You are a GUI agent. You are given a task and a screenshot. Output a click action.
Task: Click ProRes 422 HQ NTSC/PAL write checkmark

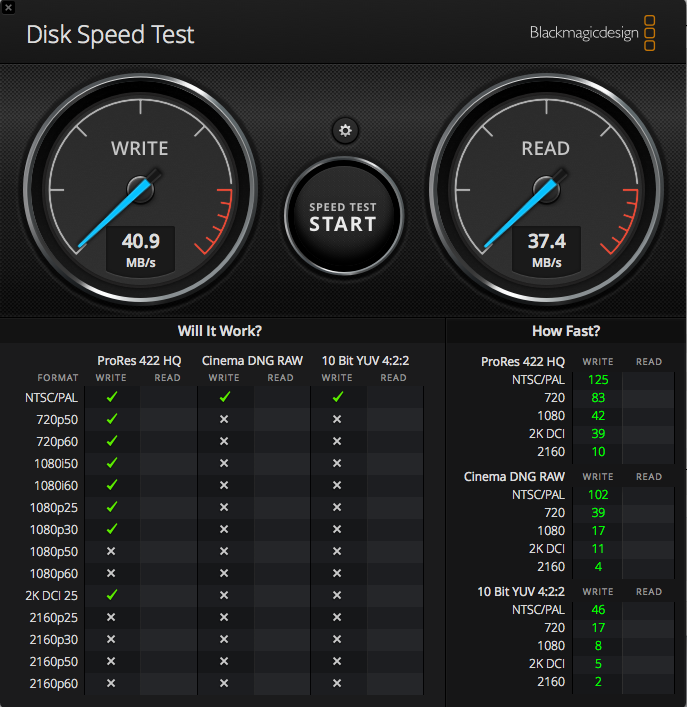[x=111, y=397]
